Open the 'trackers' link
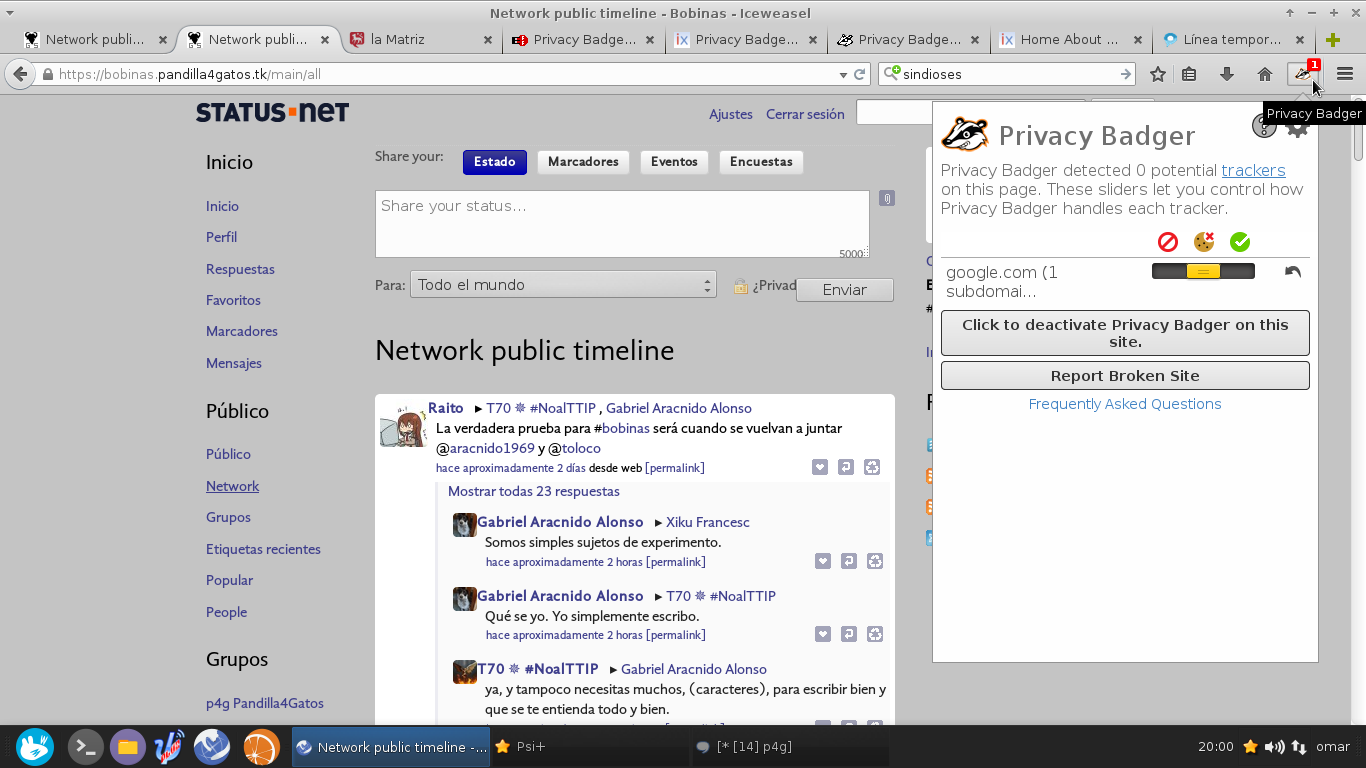The image size is (1366, 768). click(x=1253, y=171)
